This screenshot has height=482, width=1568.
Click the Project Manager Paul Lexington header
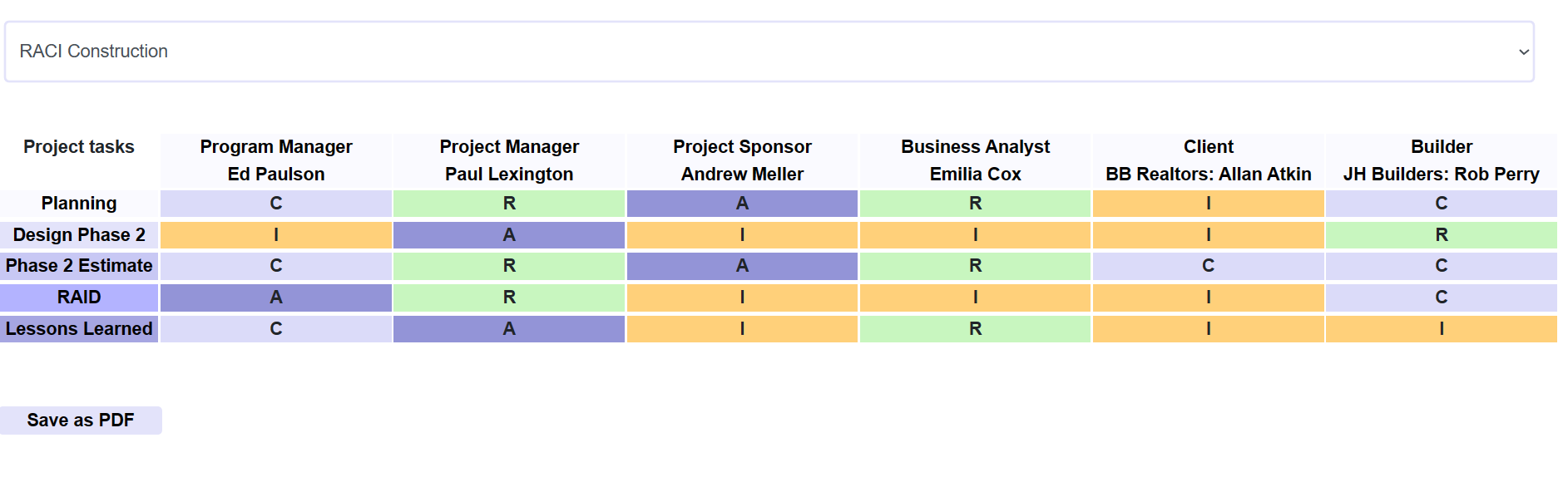(509, 160)
